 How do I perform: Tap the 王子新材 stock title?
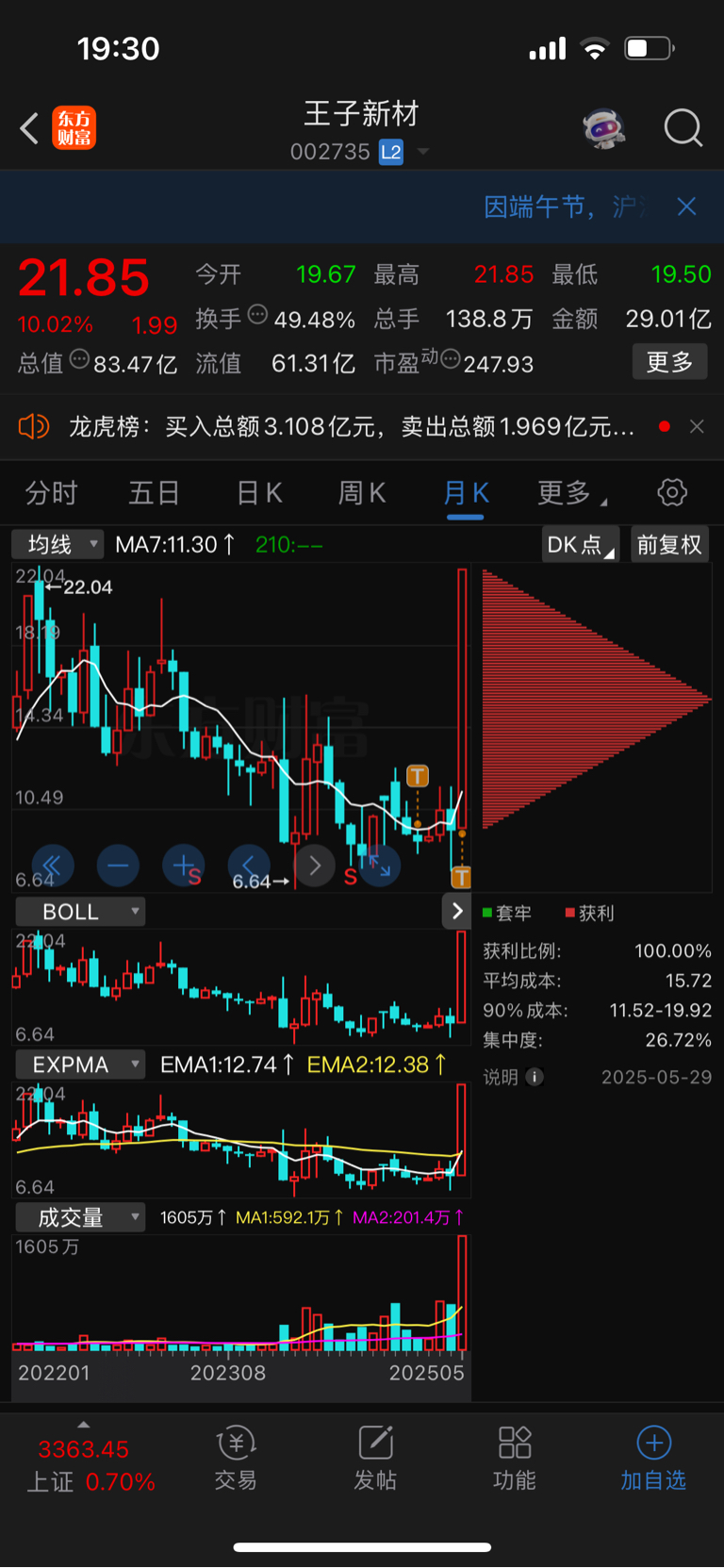[x=361, y=114]
